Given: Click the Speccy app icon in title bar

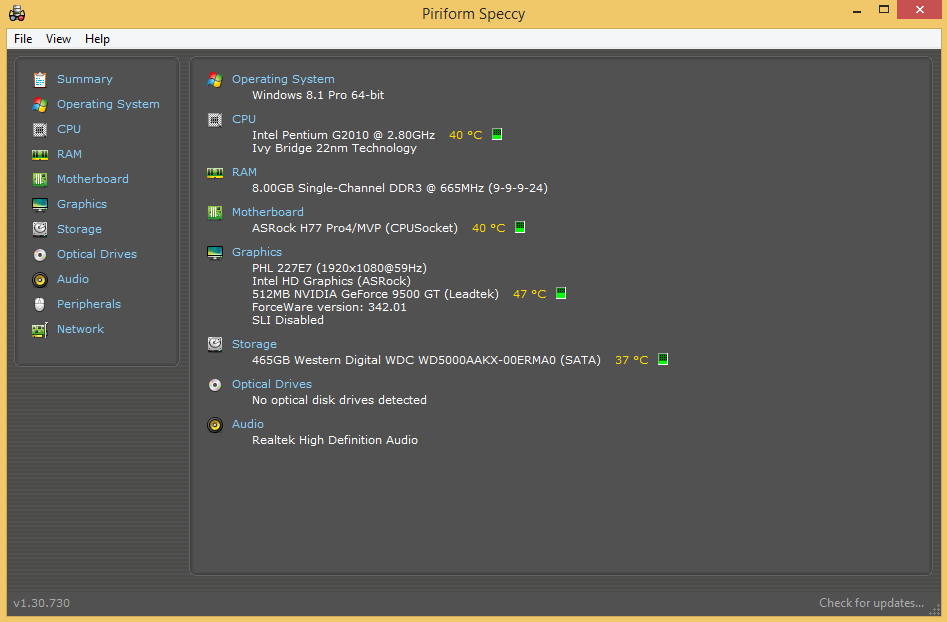Looking at the screenshot, I should pyautogui.click(x=17, y=13).
